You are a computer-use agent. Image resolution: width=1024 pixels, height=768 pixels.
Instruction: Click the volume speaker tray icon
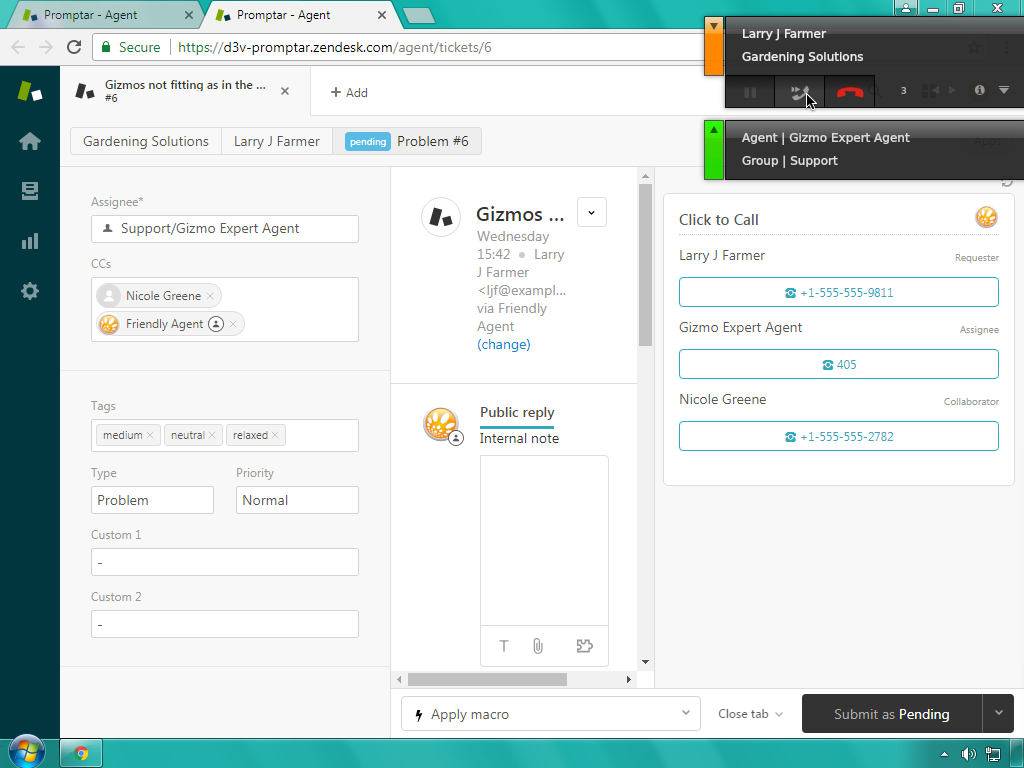(968, 754)
